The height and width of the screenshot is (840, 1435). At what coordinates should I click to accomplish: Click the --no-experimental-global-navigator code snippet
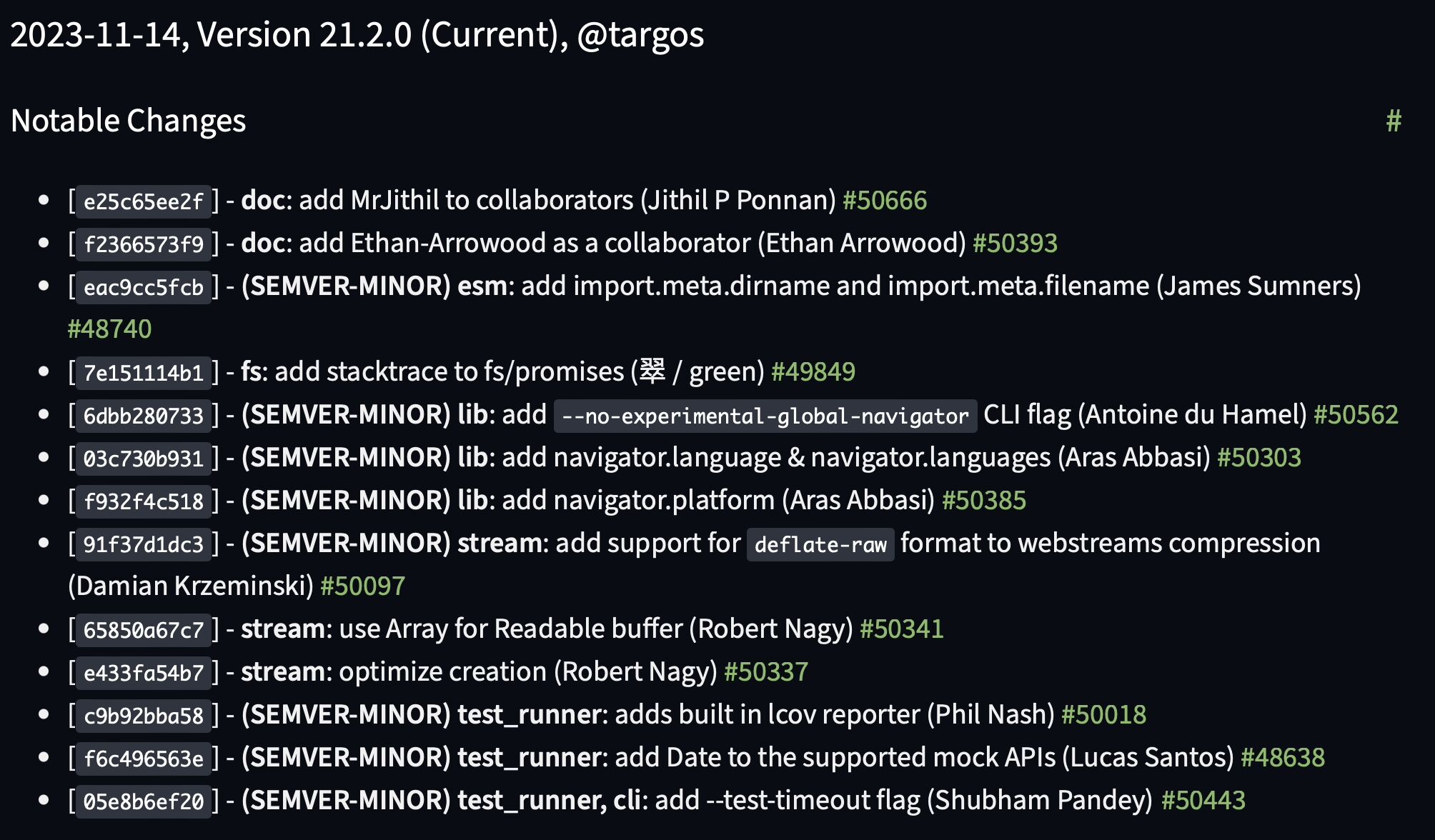(x=765, y=416)
